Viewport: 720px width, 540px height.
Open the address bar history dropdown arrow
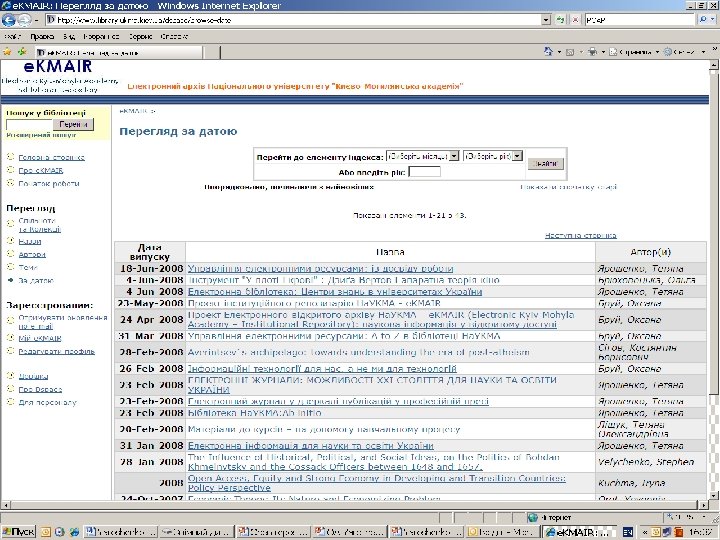pyautogui.click(x=546, y=20)
